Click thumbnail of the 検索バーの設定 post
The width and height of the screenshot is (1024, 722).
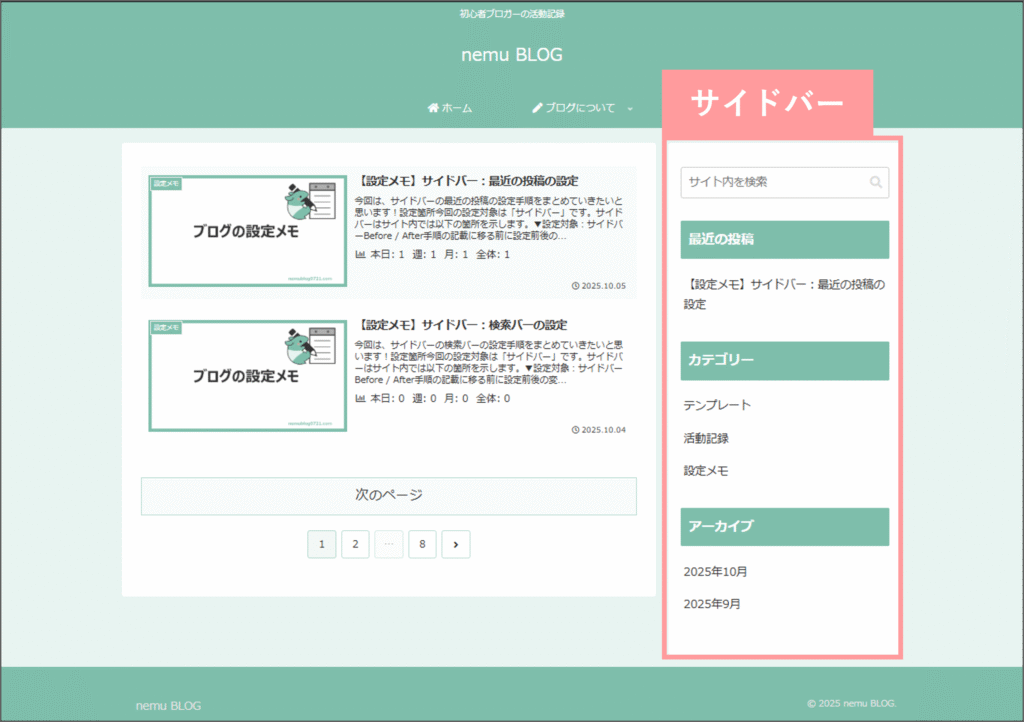click(x=248, y=375)
